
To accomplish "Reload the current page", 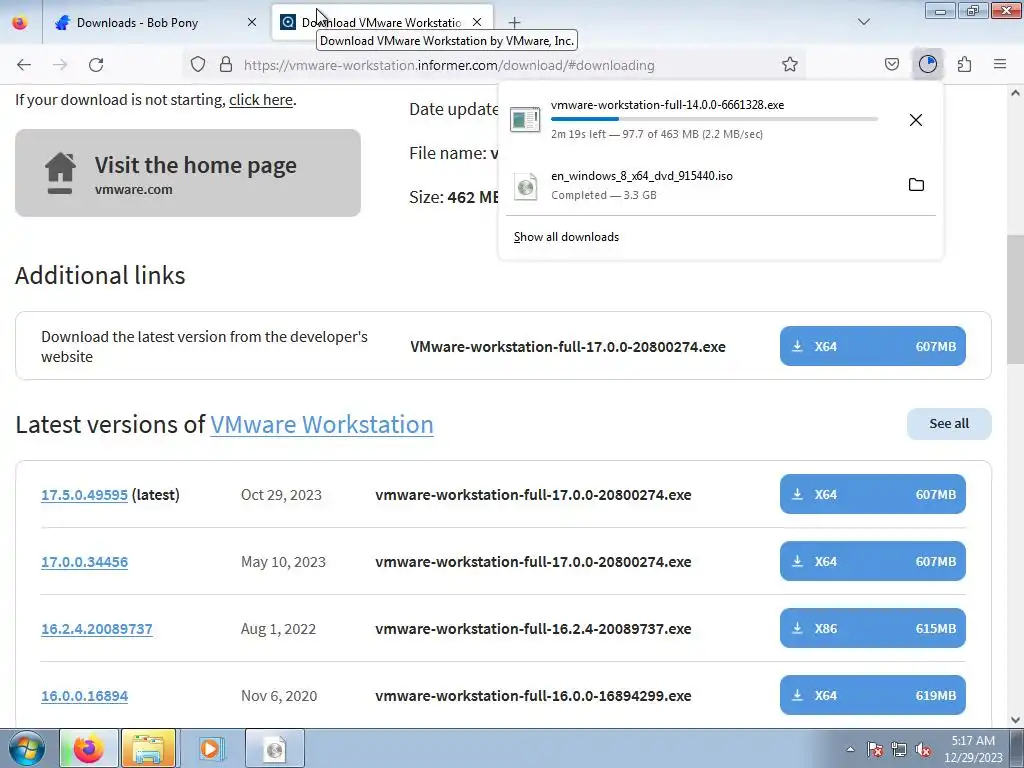I will pos(96,65).
